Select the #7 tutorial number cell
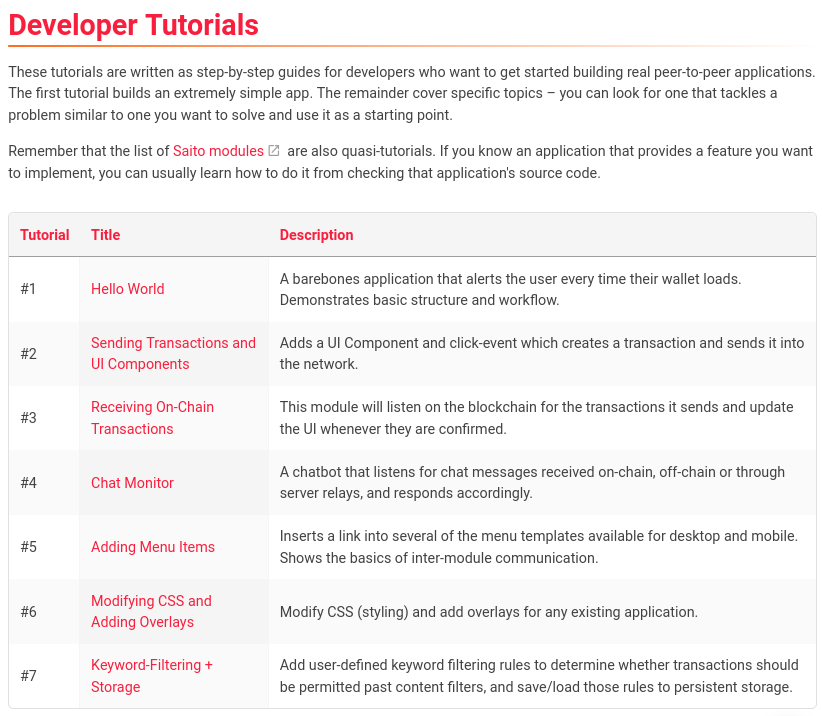The image size is (822, 716). 44,676
